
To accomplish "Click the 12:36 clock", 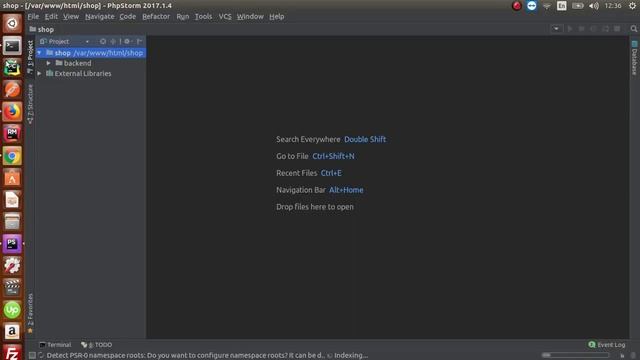I will point(613,6).
